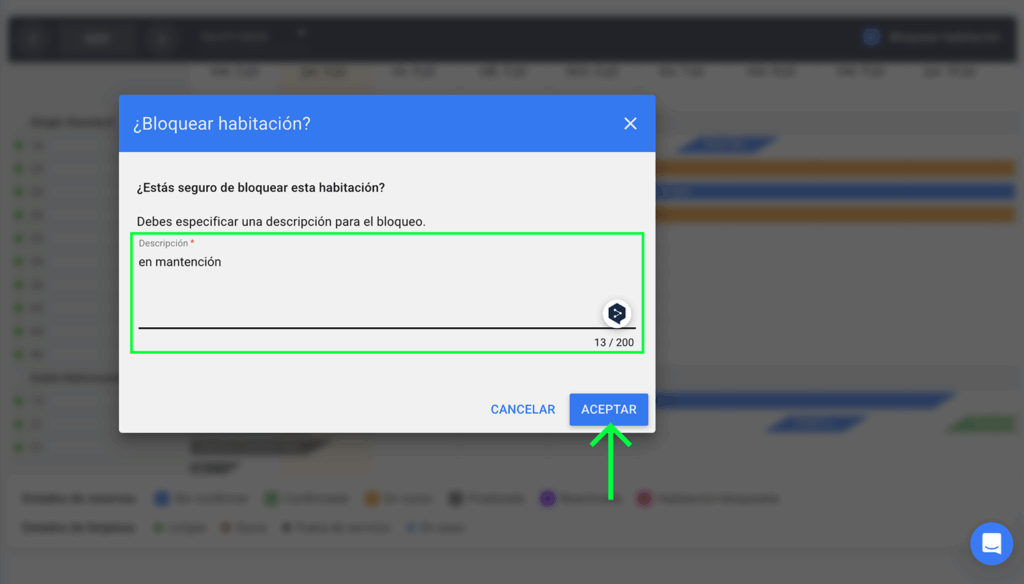Click the blue reservation status legend icon

161,498
